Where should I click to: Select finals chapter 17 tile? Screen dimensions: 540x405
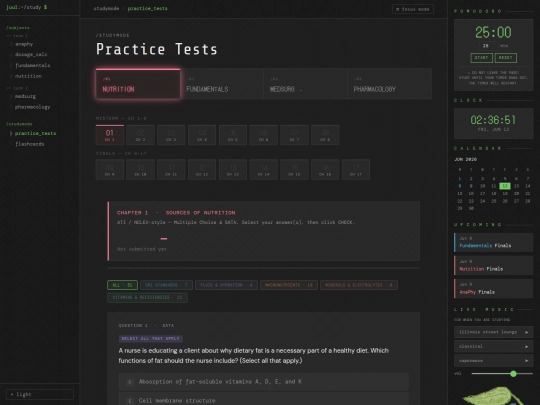(356, 169)
